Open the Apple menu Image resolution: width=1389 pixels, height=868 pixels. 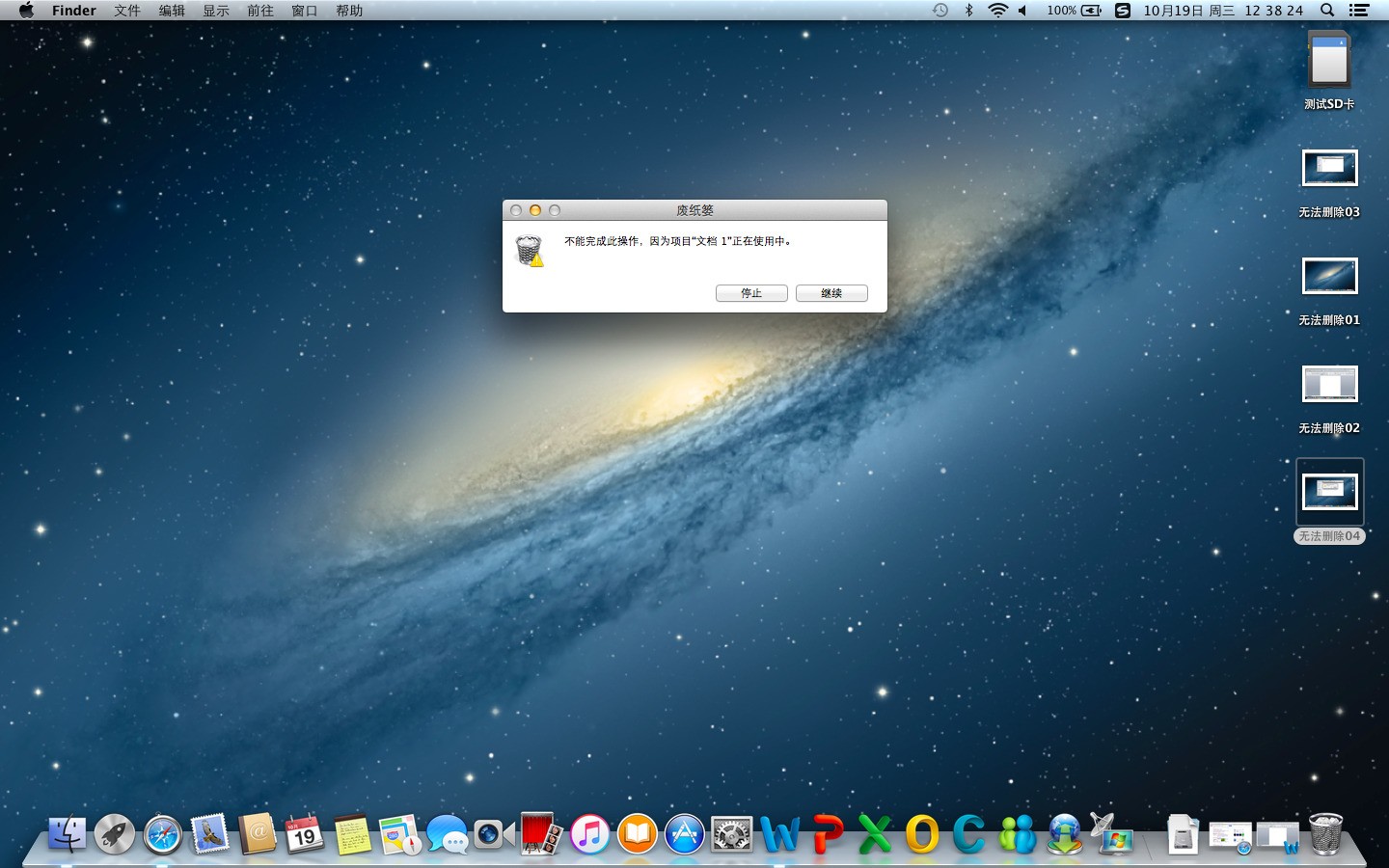coord(26,11)
